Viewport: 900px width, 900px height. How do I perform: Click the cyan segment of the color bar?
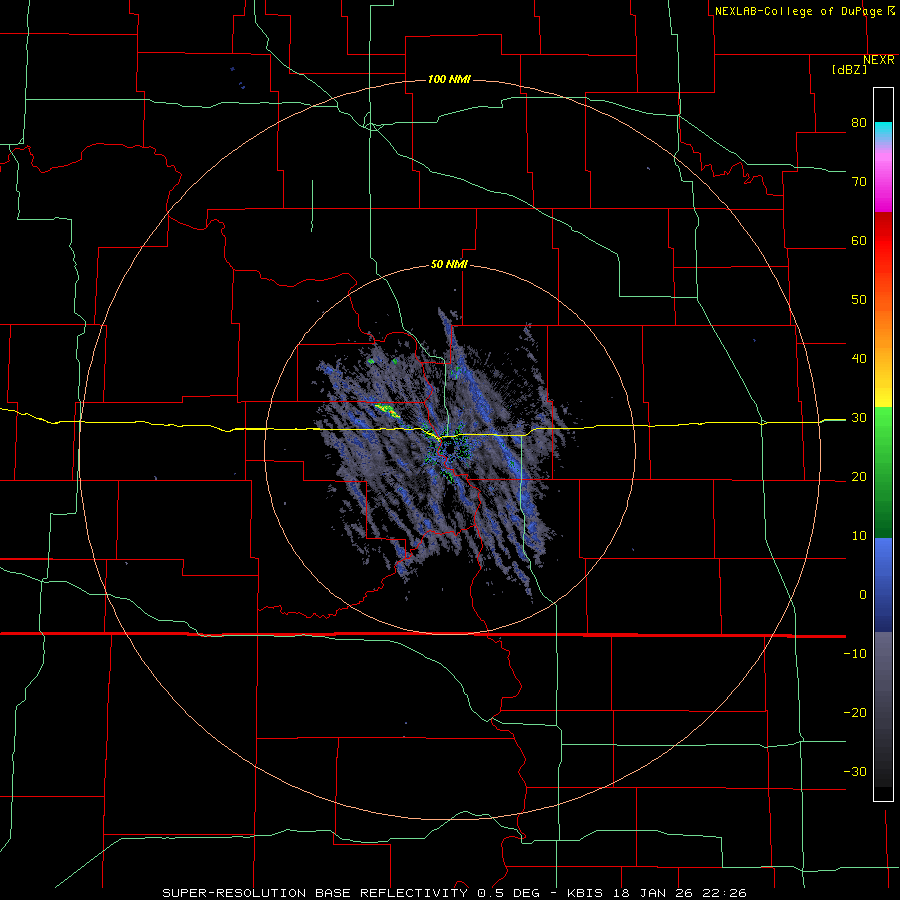tap(883, 132)
